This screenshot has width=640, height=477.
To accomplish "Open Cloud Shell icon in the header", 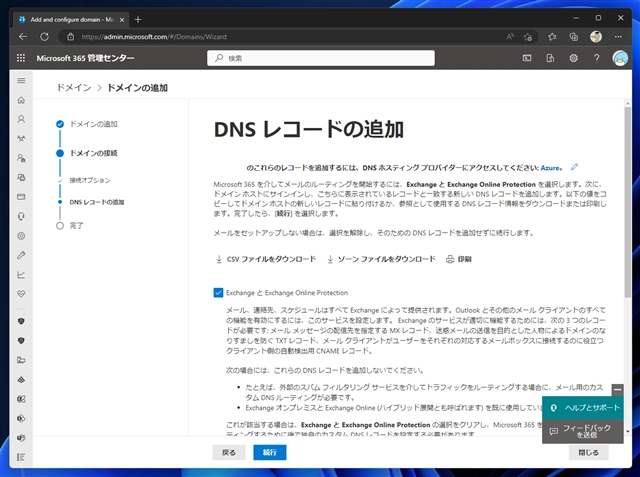I will click(527, 58).
